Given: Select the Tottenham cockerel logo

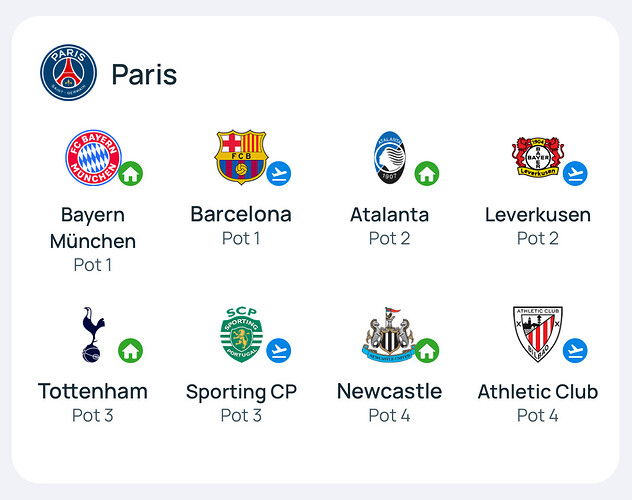Looking at the screenshot, I should 93,334.
